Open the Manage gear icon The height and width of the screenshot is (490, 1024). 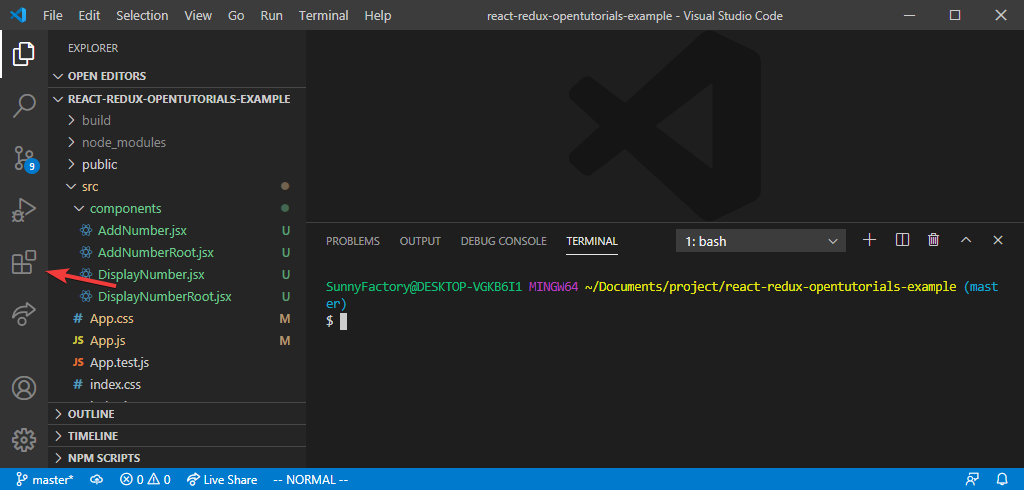point(24,440)
